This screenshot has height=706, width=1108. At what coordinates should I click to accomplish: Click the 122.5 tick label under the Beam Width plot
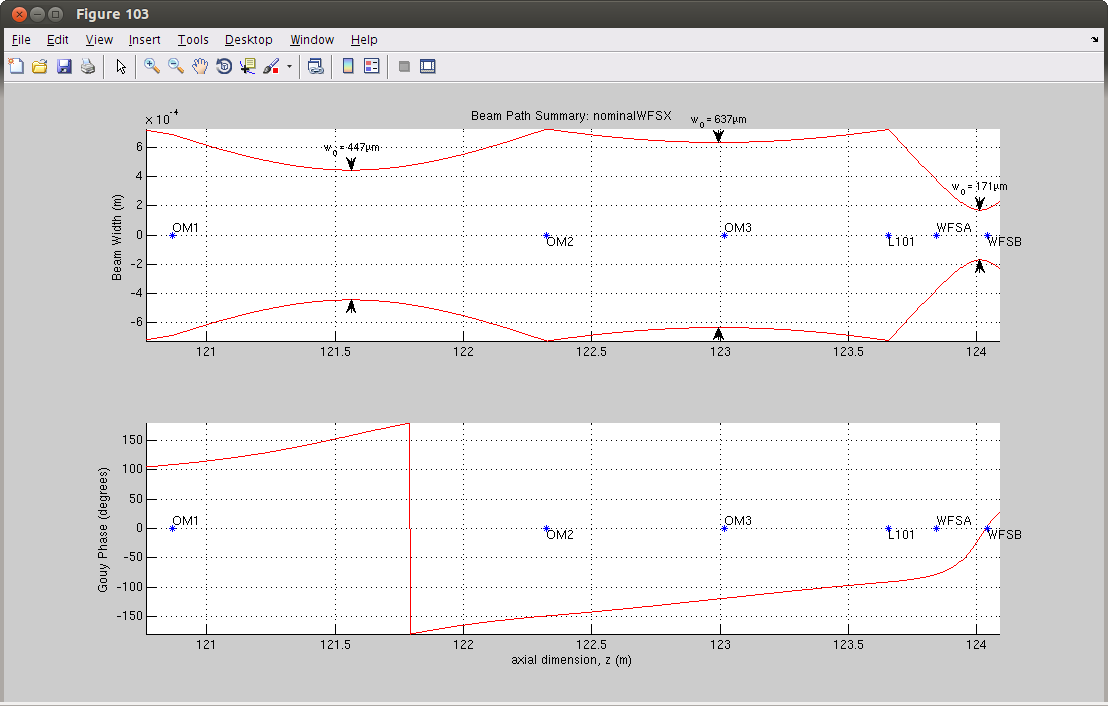[x=591, y=352]
